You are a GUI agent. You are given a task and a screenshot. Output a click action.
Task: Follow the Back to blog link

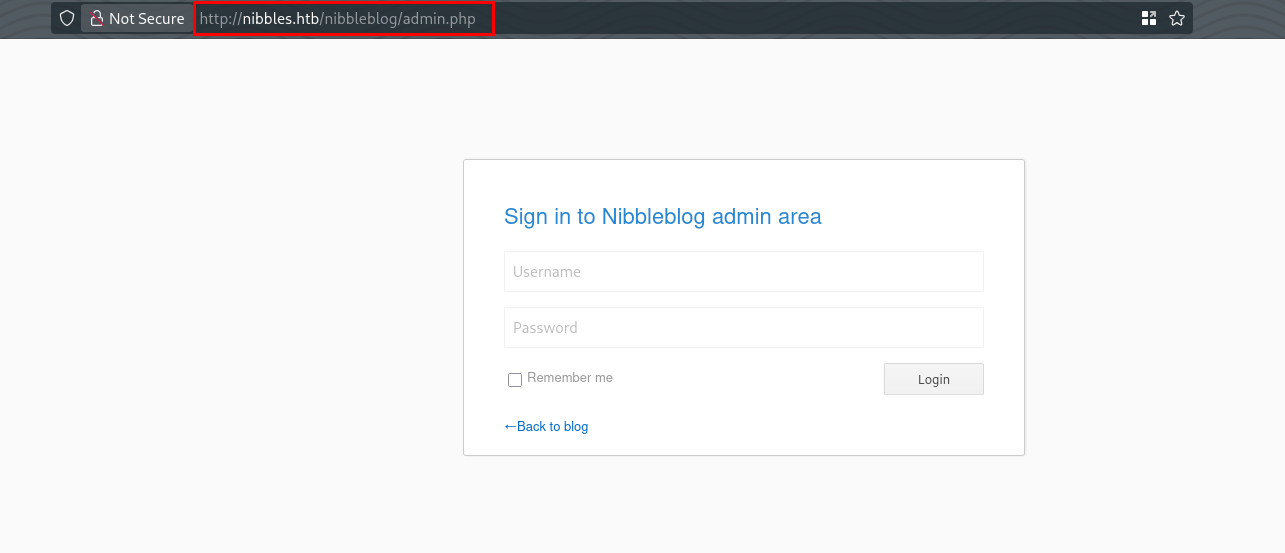(552, 427)
